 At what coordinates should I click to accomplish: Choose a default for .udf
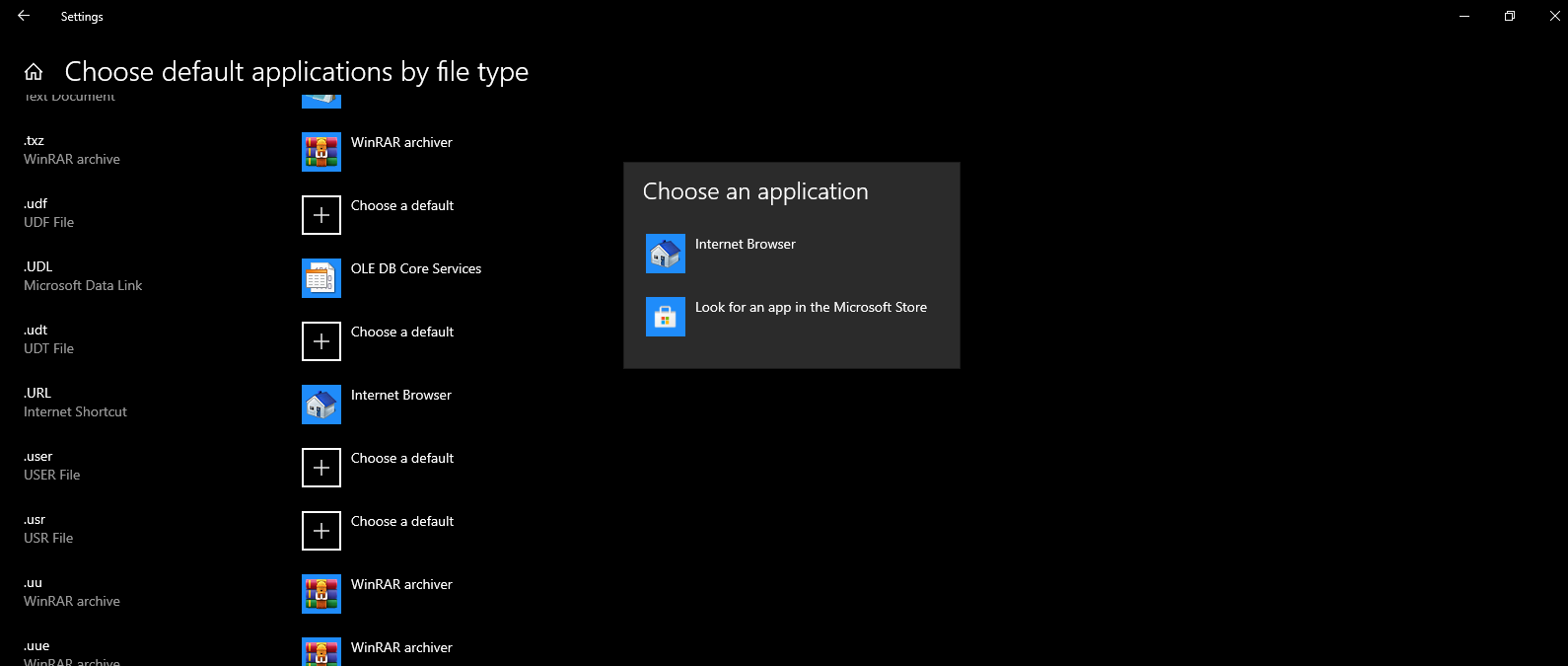(402, 205)
